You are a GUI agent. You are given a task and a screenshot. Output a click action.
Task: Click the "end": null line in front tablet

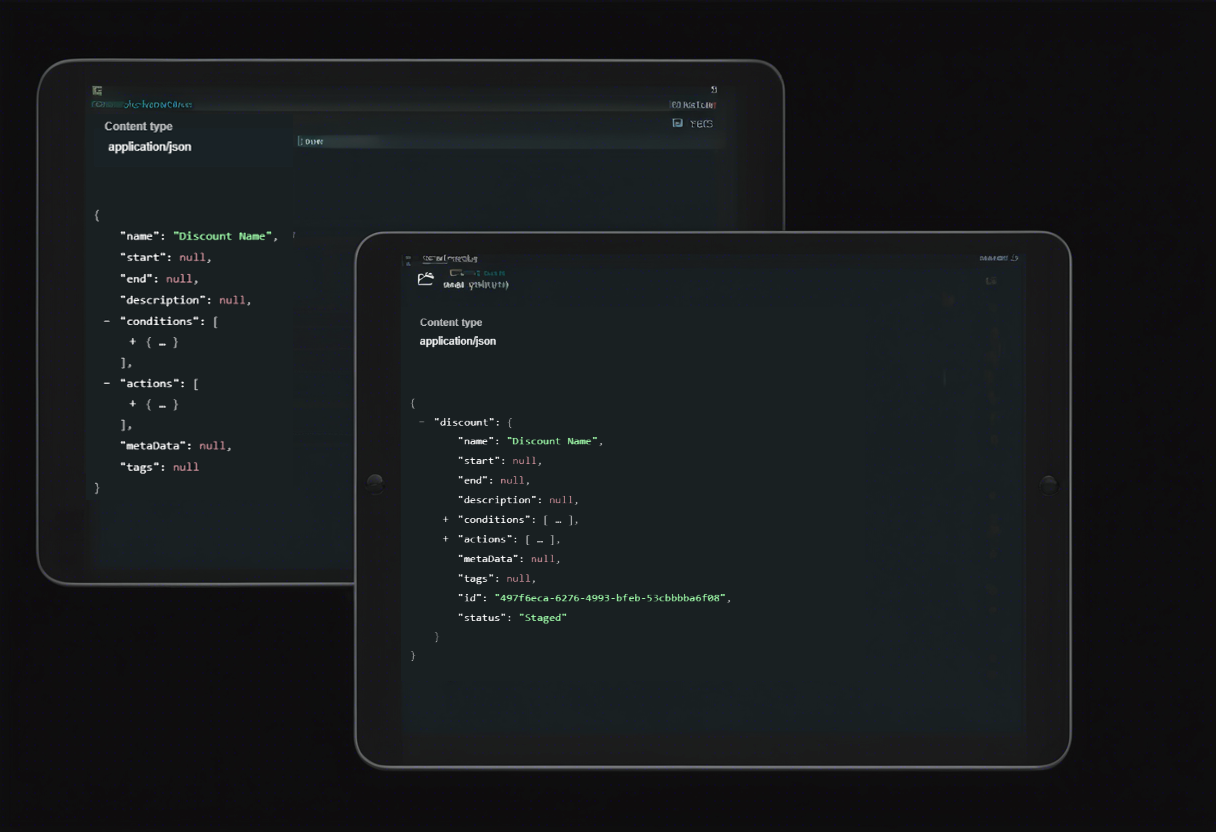494,480
